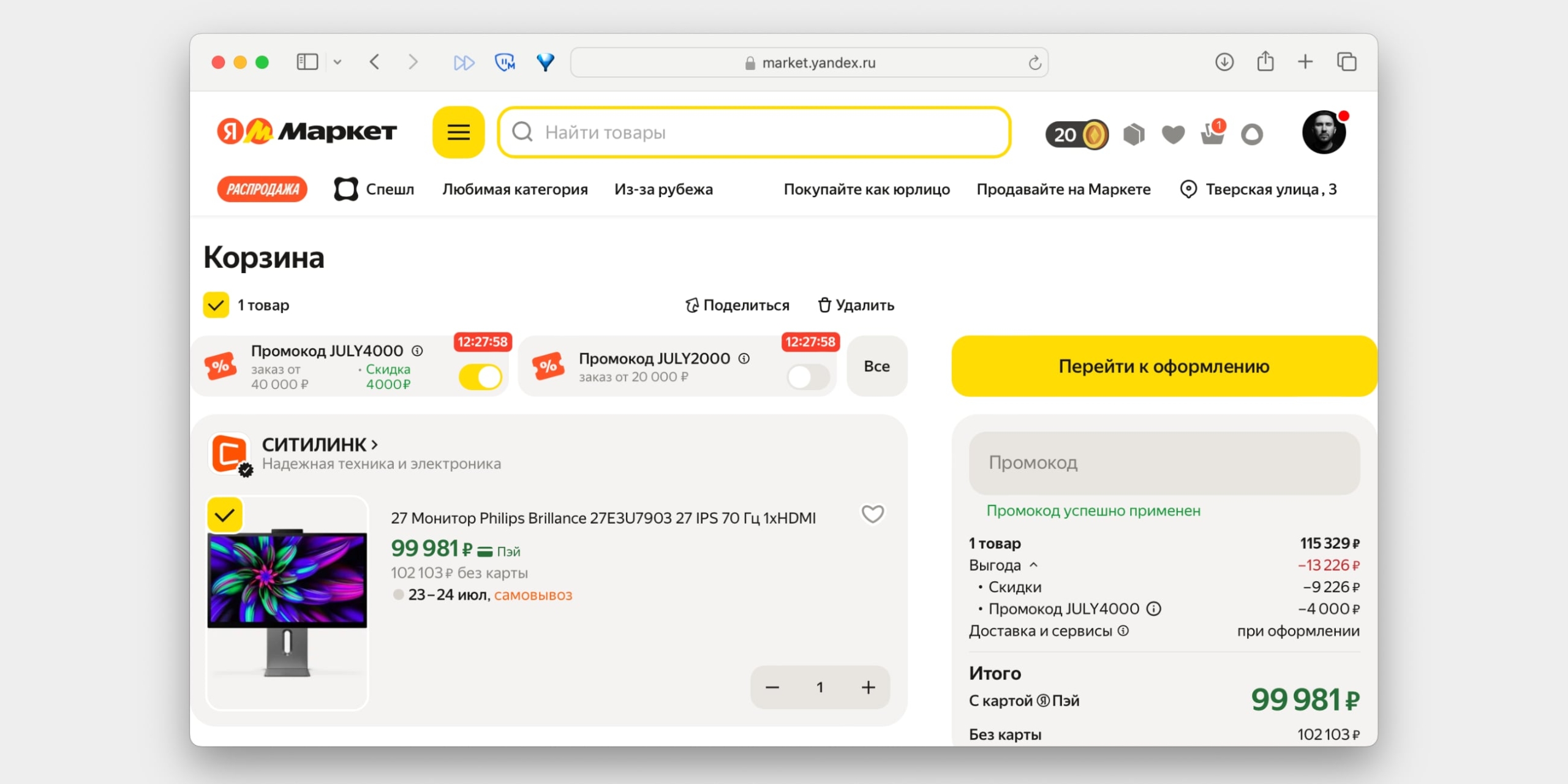Click info icon next to JULY4000 promo card
Viewport: 1568px width, 784px height.
tap(417, 351)
